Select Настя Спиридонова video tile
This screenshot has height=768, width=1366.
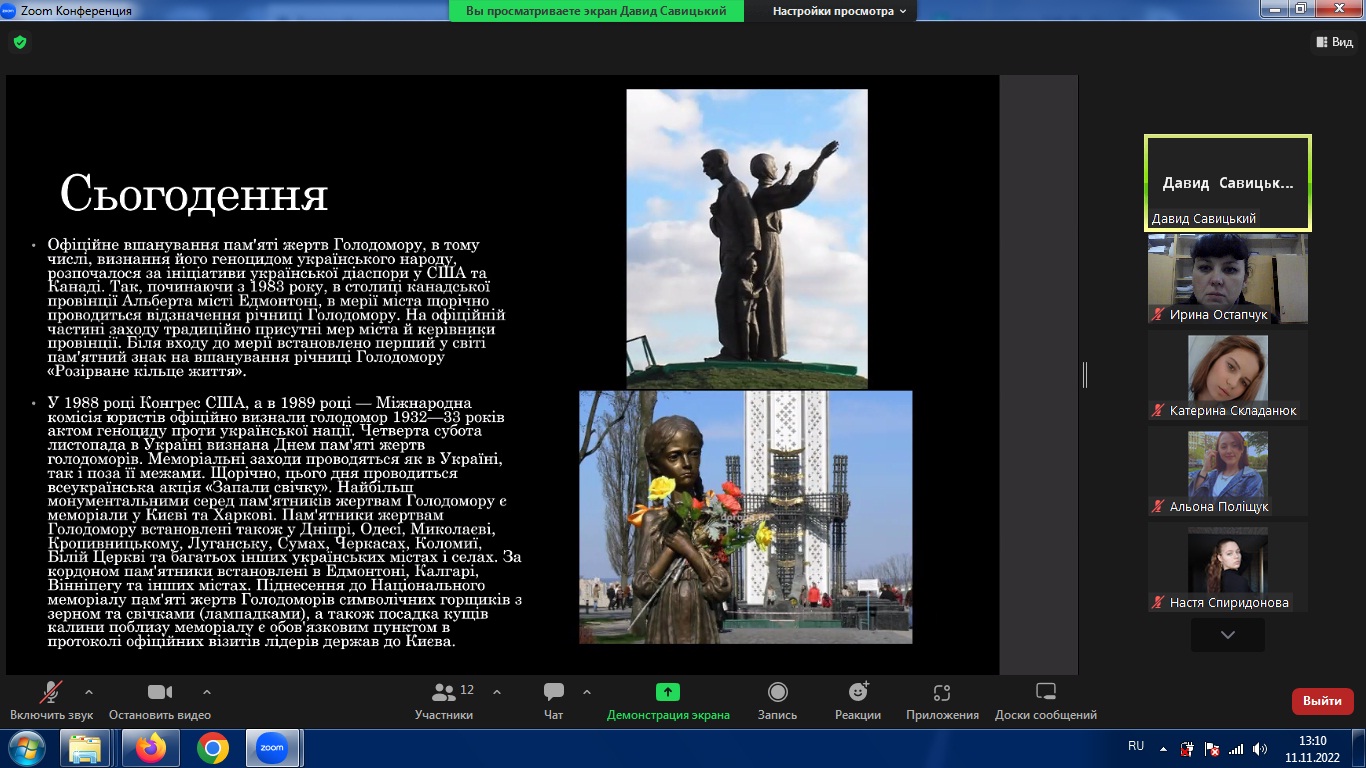pos(1228,567)
